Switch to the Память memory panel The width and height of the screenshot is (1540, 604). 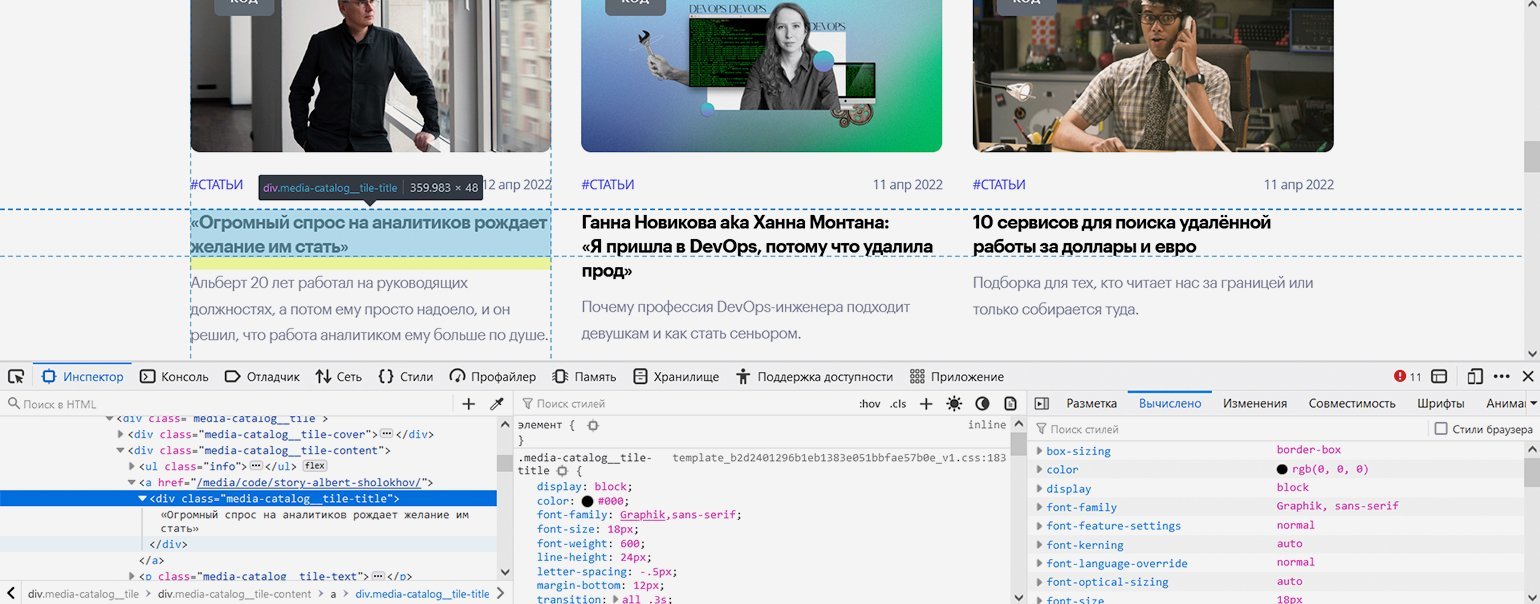click(x=585, y=377)
